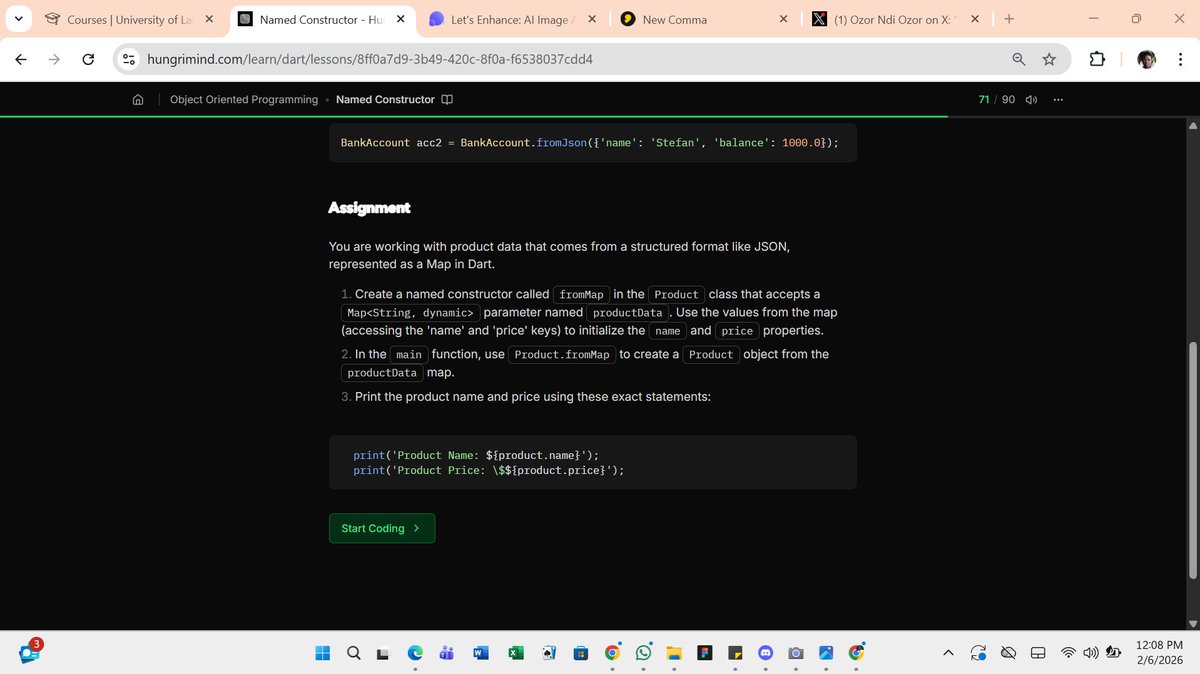
Task: Open a new browser tab
Action: point(1009,19)
